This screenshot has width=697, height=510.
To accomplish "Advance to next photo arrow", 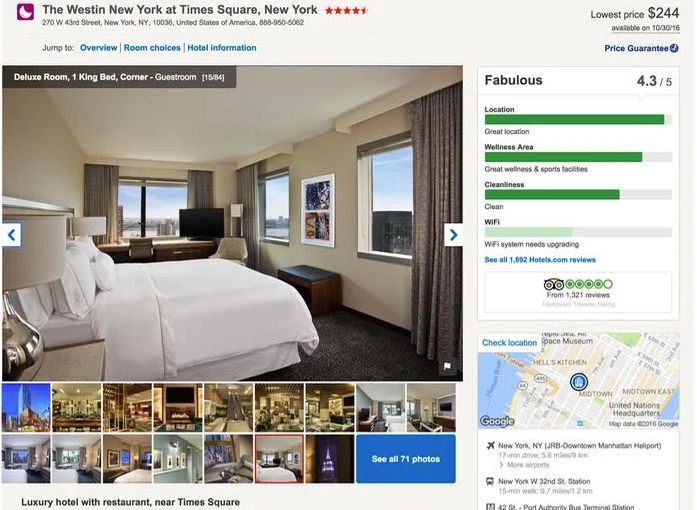I will (453, 235).
